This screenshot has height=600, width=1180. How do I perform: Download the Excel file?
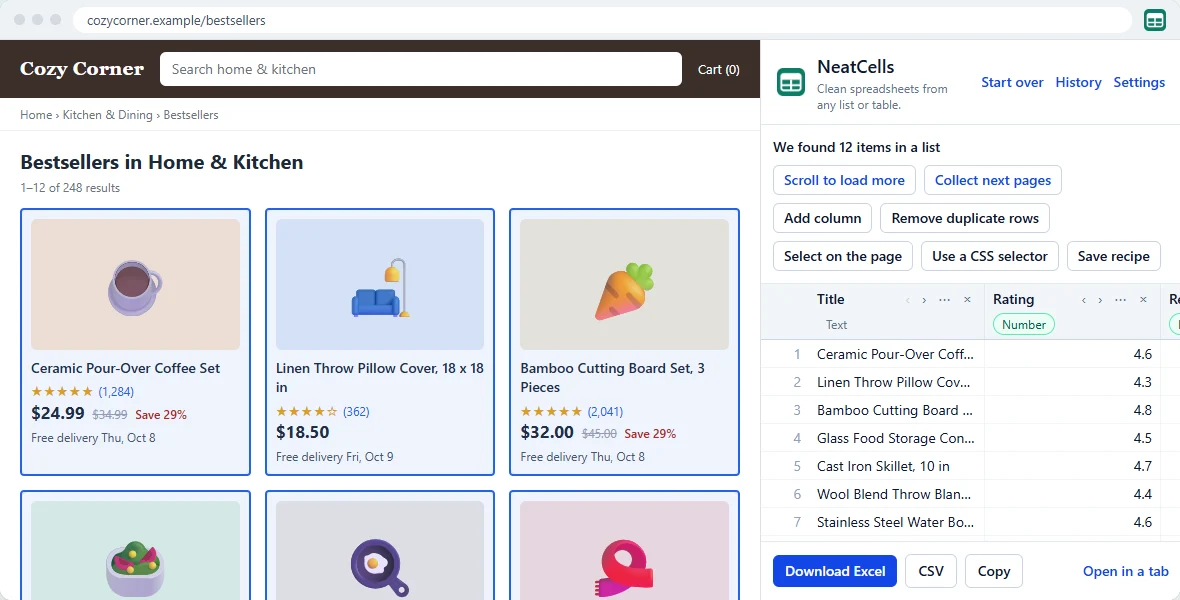[x=835, y=571]
